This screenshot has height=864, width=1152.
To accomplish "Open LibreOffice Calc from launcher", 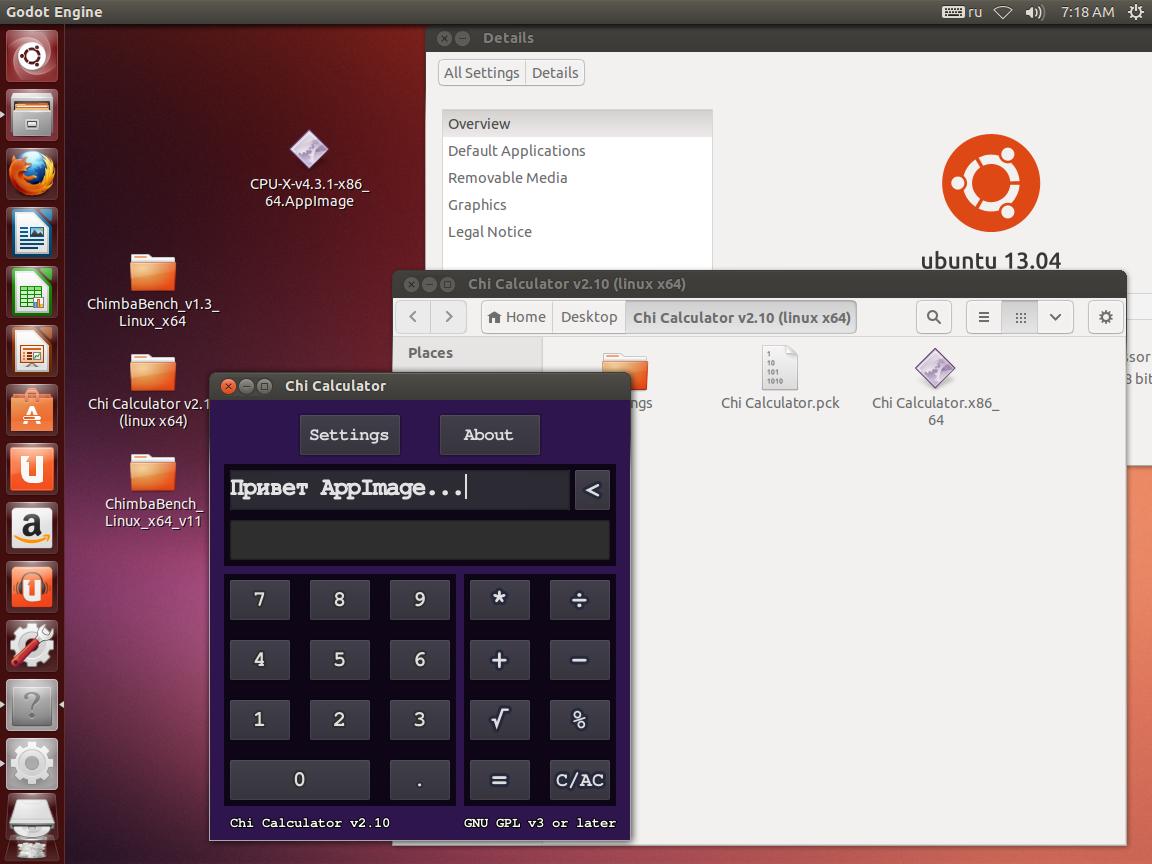I will point(32,292).
